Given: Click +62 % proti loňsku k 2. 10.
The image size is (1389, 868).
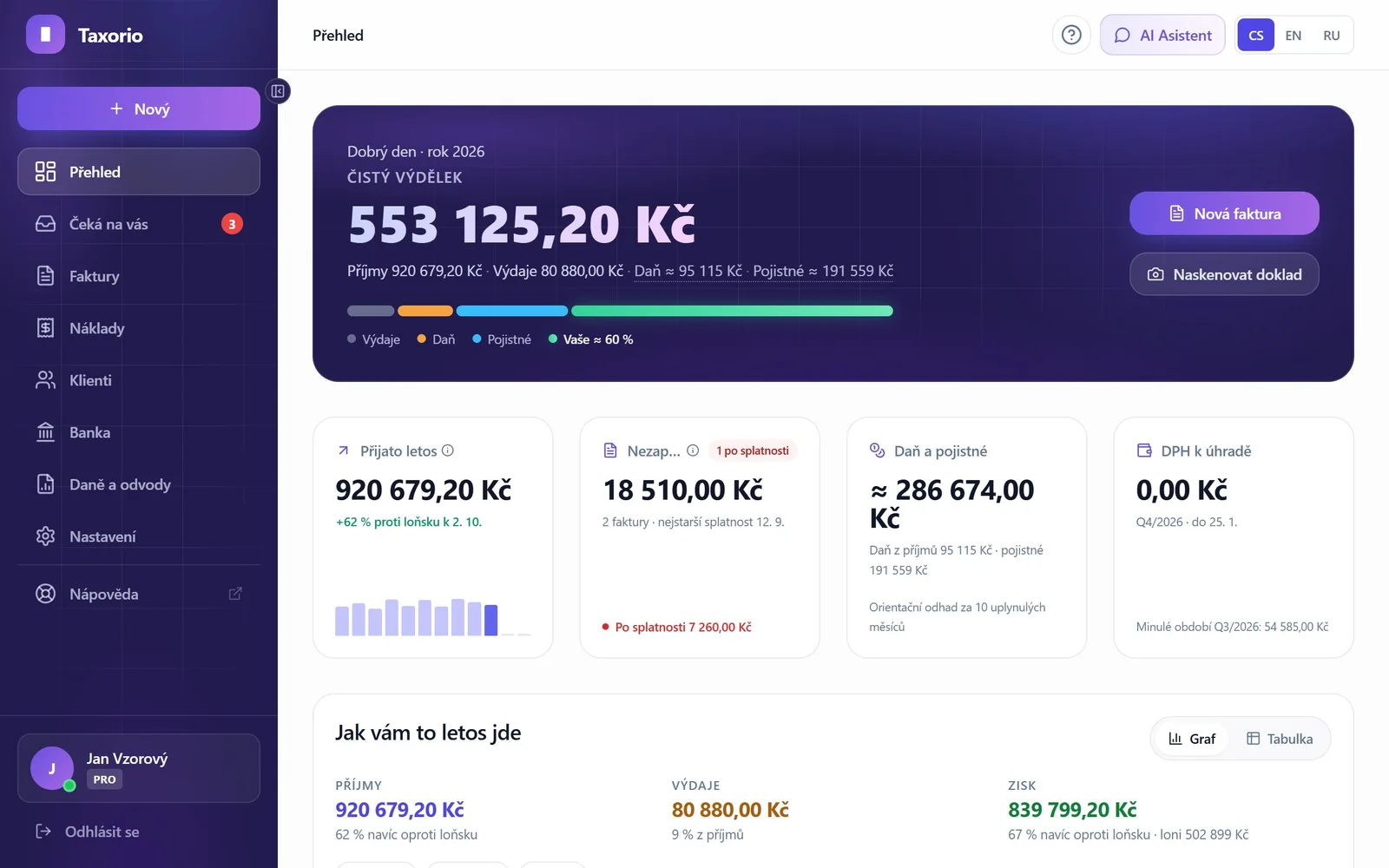Looking at the screenshot, I should point(409,522).
